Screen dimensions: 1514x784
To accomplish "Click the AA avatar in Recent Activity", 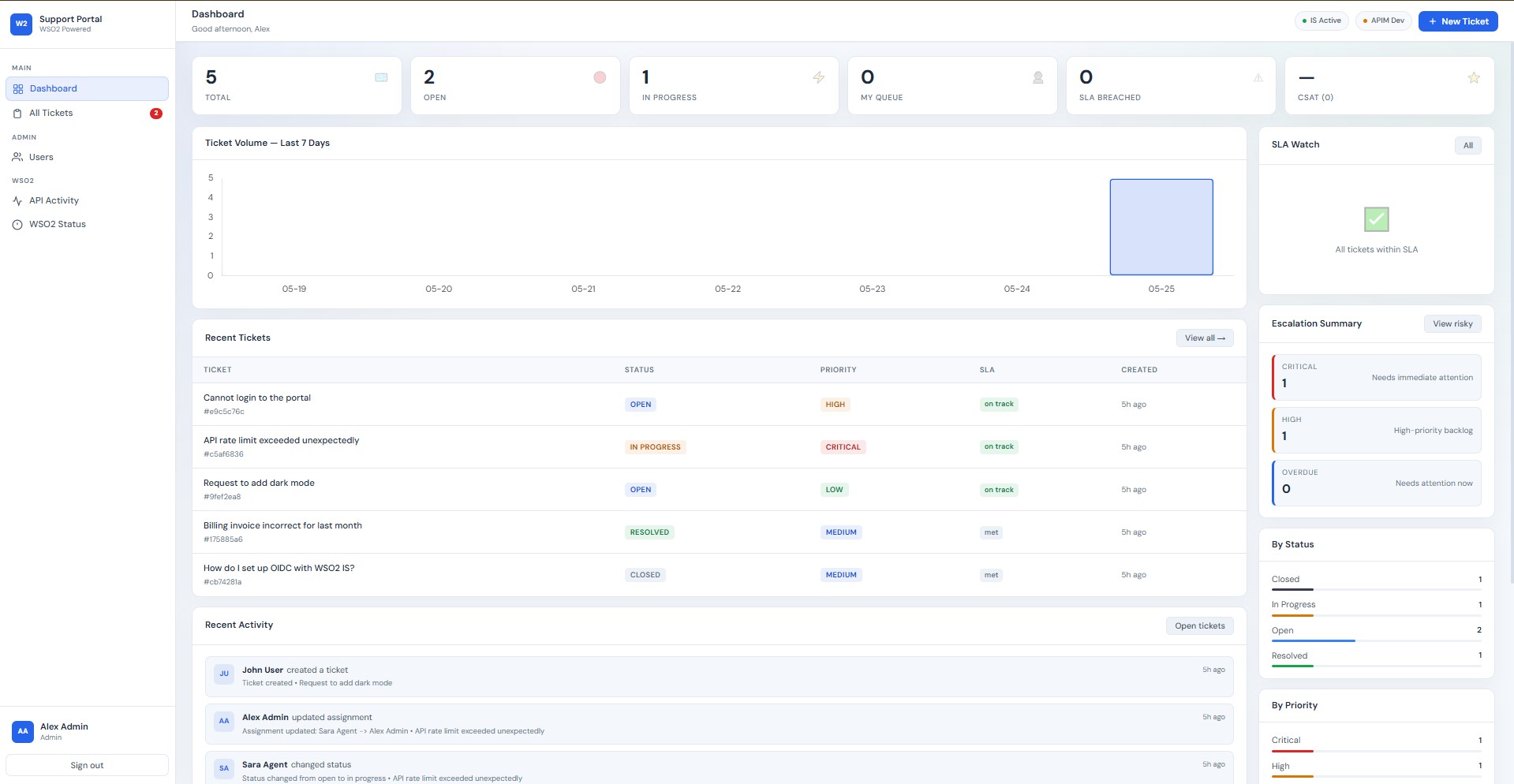I will (x=224, y=721).
